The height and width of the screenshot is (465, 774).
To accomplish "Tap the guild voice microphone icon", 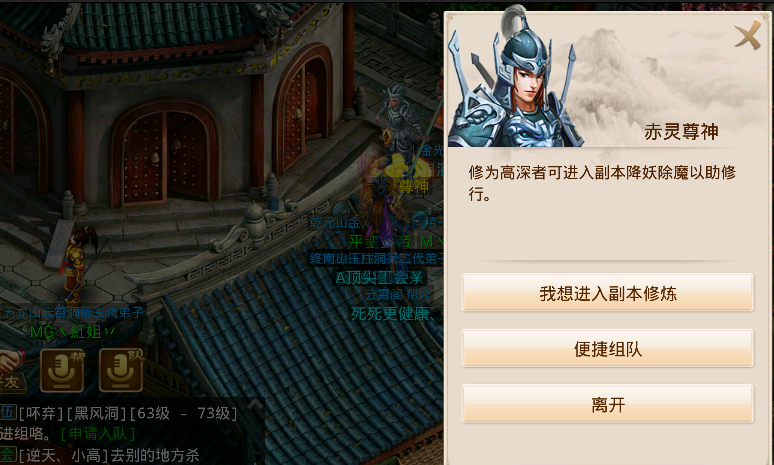I will 62,370.
